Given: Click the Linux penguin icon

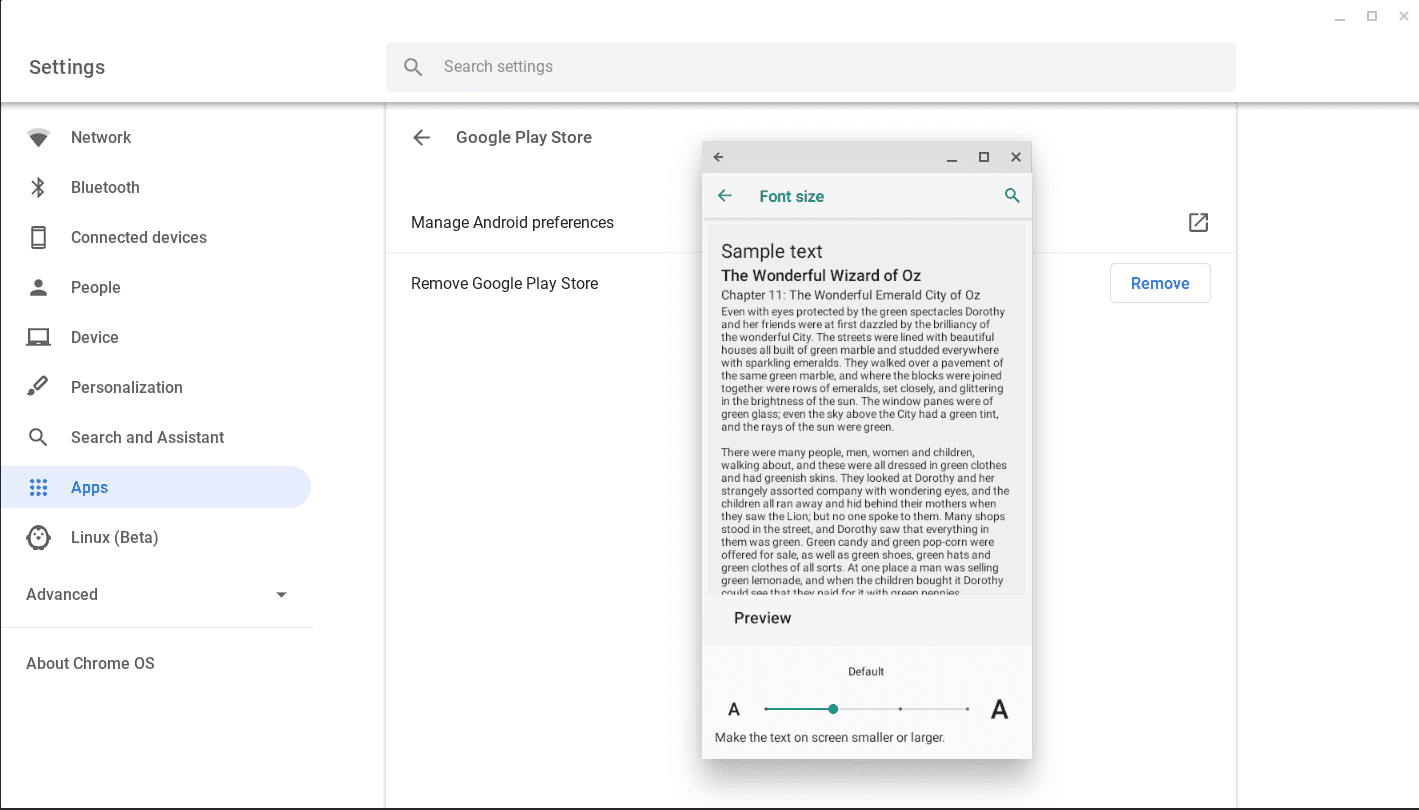Looking at the screenshot, I should (38, 538).
